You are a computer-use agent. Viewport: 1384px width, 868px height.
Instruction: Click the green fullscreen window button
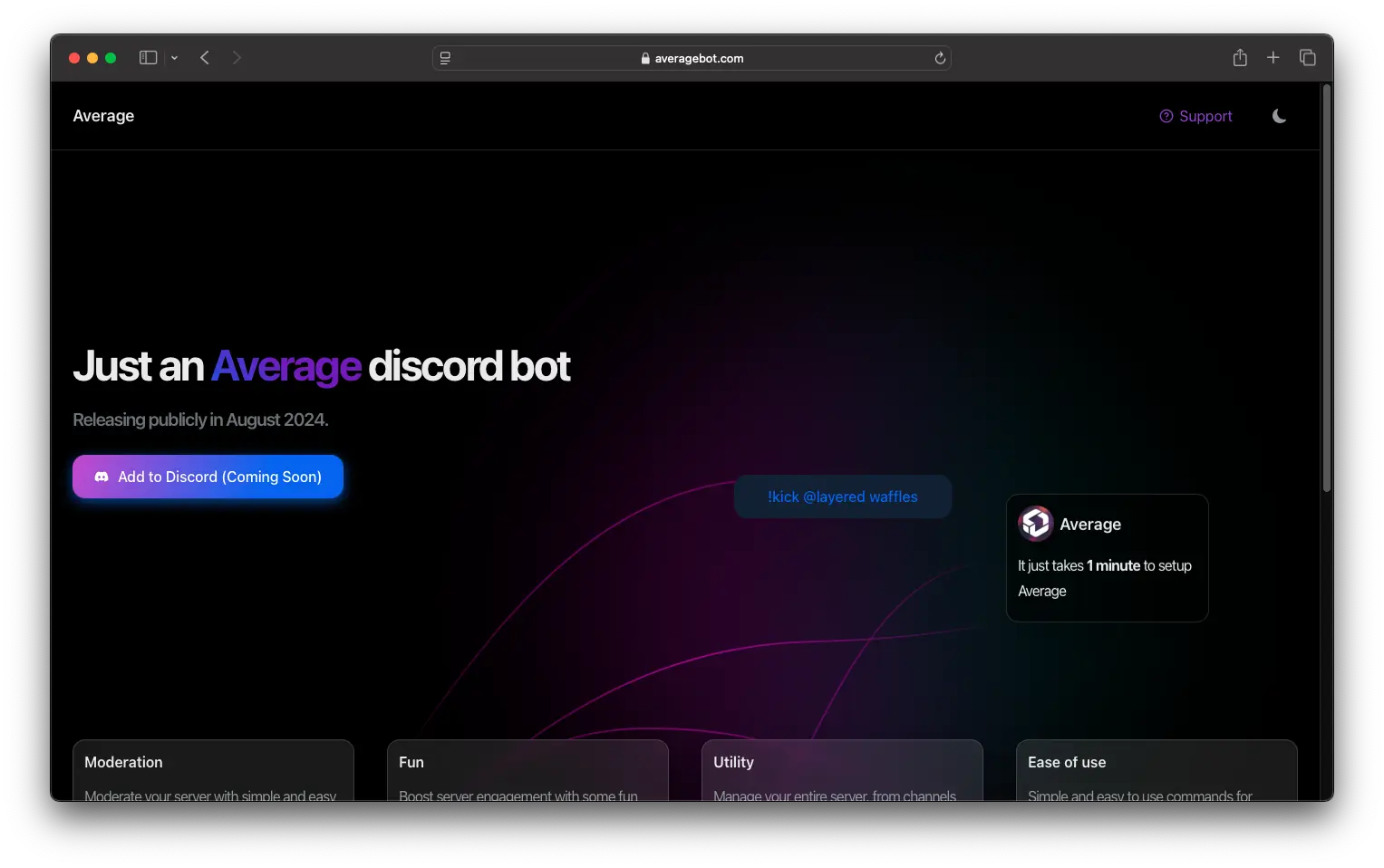point(111,58)
